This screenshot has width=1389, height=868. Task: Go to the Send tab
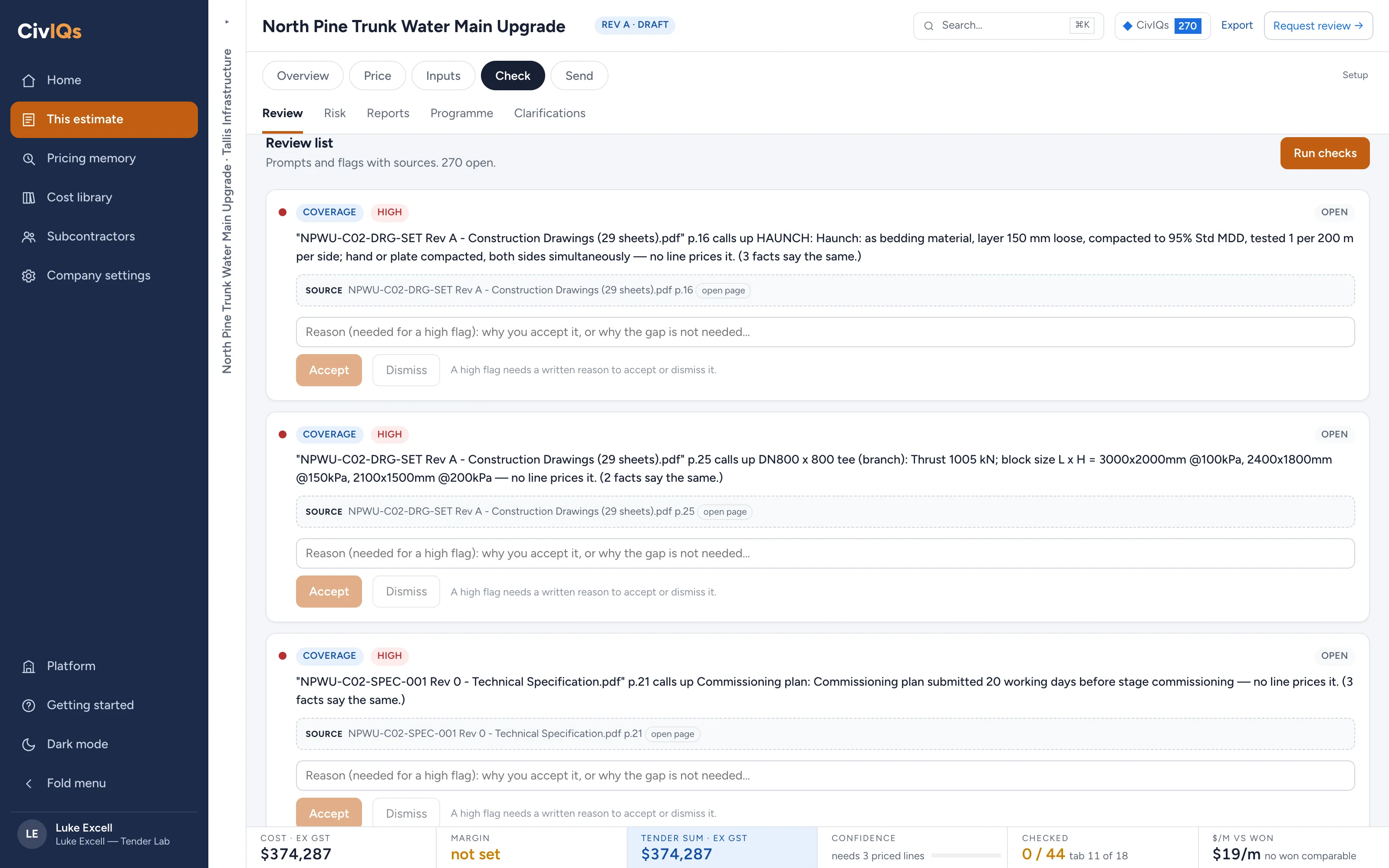(579, 76)
